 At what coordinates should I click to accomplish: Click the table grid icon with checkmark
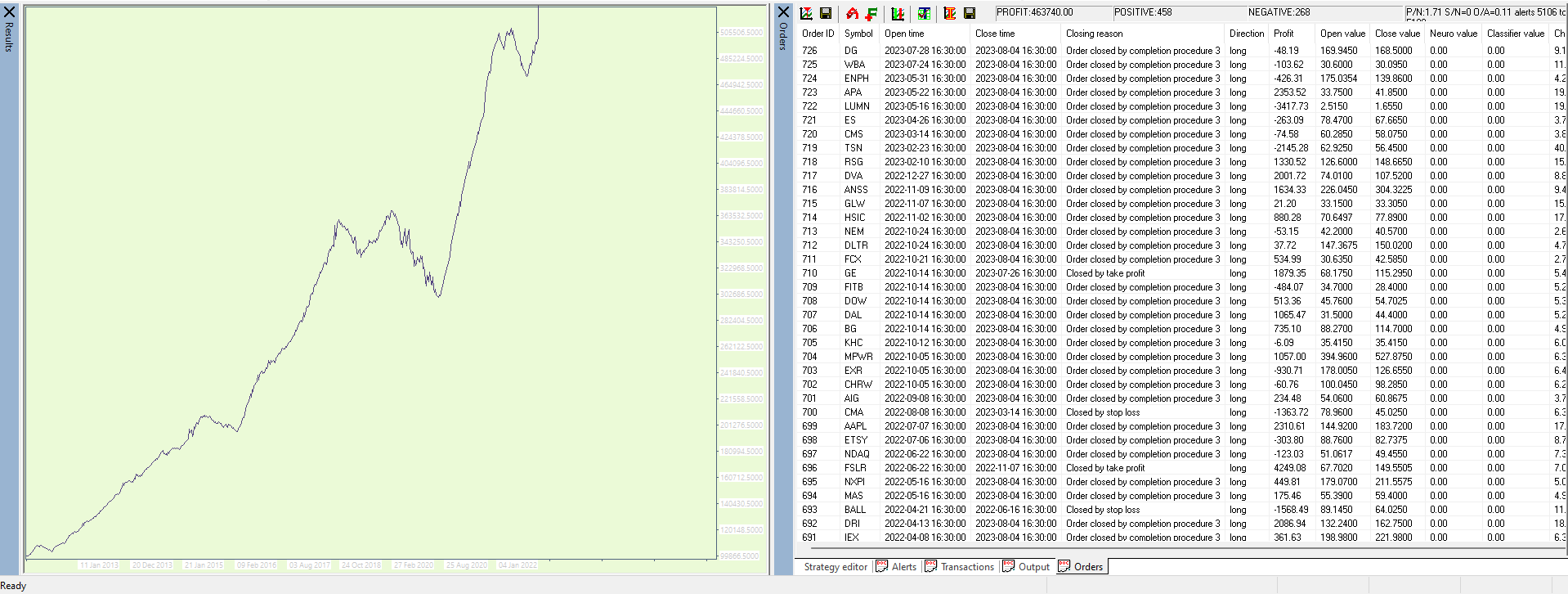point(924,13)
